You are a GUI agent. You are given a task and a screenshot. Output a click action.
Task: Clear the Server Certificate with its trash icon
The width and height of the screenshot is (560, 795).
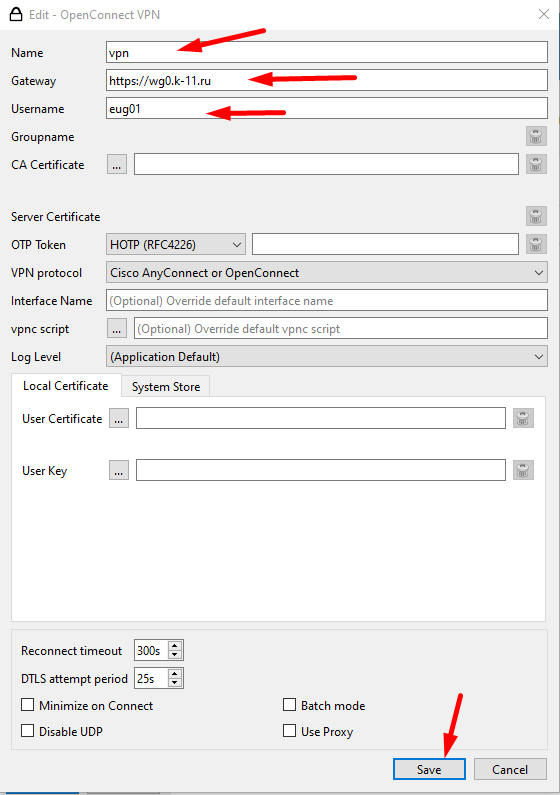pyautogui.click(x=536, y=216)
